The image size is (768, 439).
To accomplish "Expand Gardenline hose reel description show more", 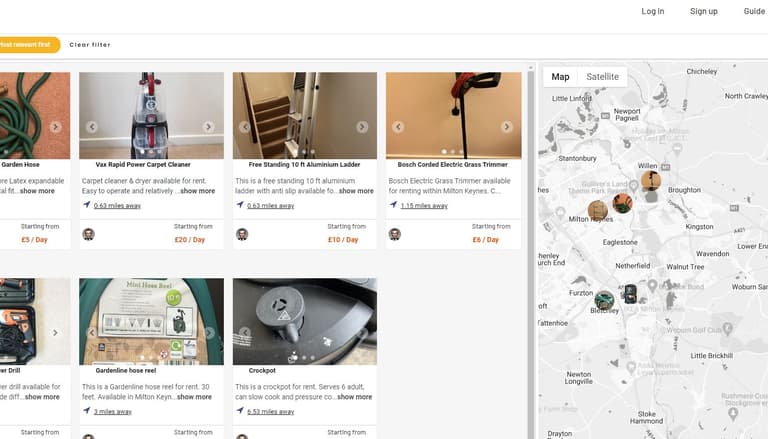I will tap(194, 397).
